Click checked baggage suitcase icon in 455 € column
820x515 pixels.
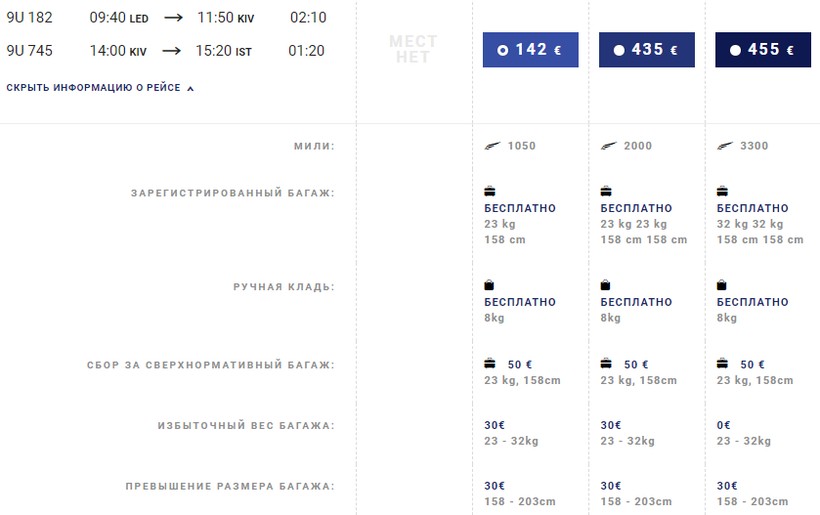[x=723, y=191]
